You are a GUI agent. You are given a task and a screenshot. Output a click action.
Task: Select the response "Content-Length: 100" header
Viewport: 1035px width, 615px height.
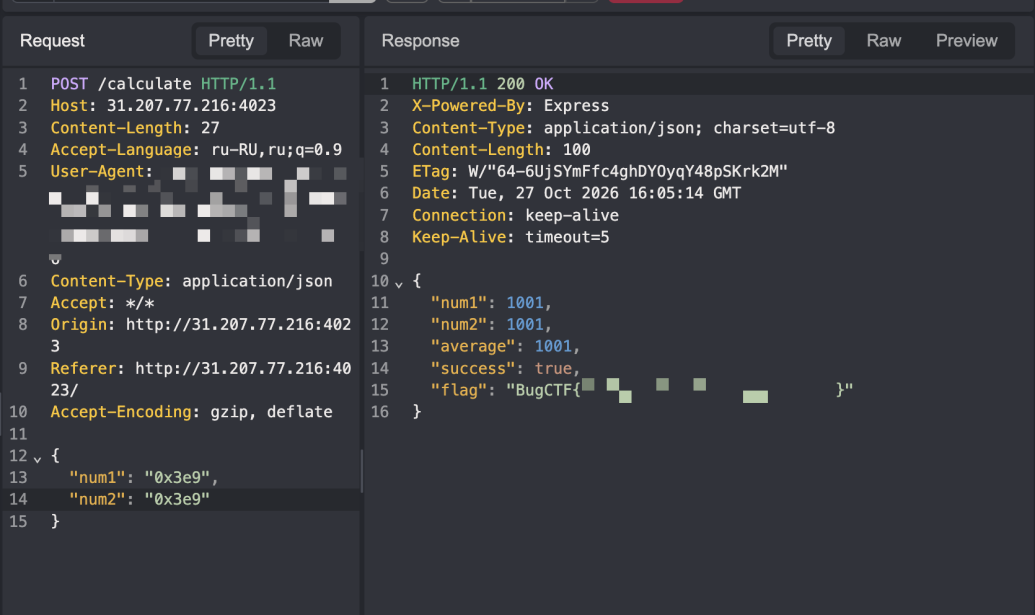[501, 149]
